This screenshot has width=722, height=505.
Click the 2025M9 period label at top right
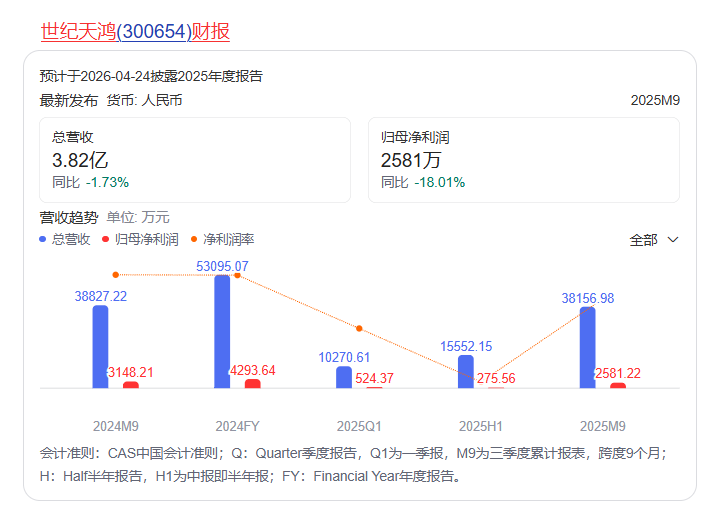(655, 101)
